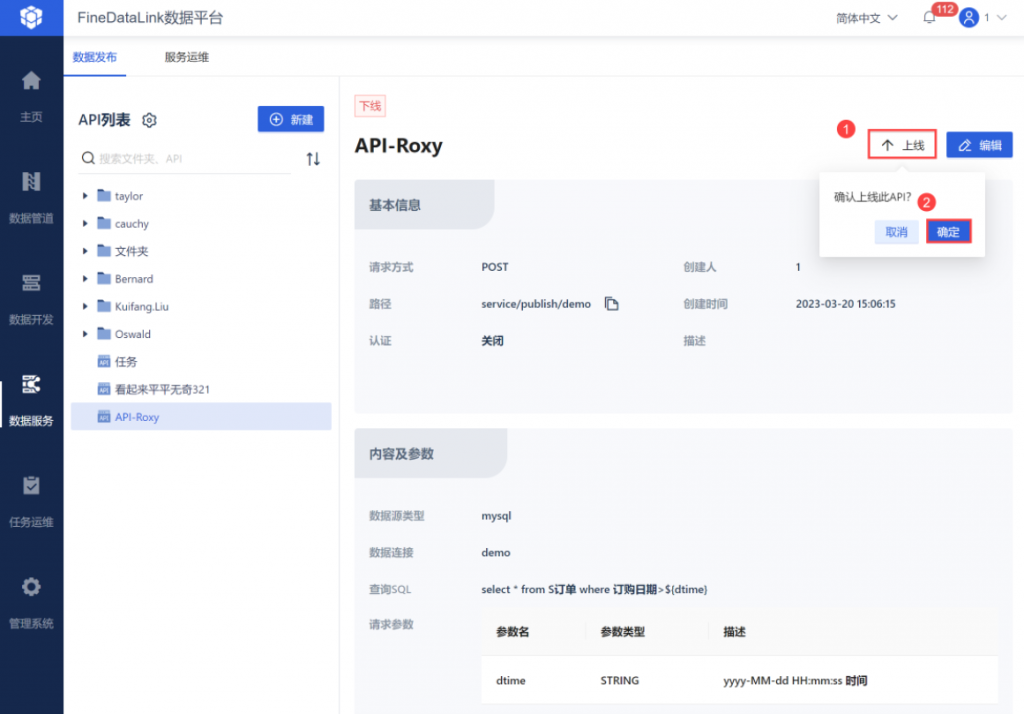Screen dimensions: 1024x714
Task: Copy the service/publish/demo path with copy icon
Action: [611, 304]
